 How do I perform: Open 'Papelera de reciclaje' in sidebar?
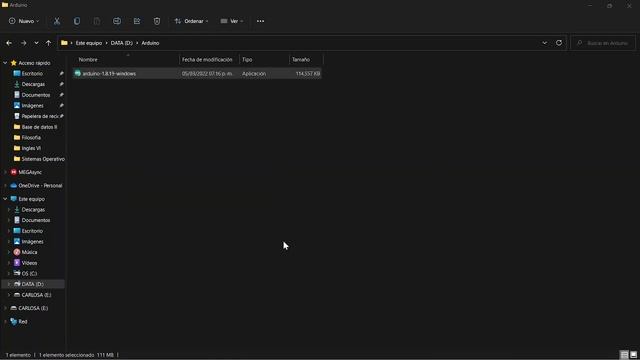(x=39, y=116)
